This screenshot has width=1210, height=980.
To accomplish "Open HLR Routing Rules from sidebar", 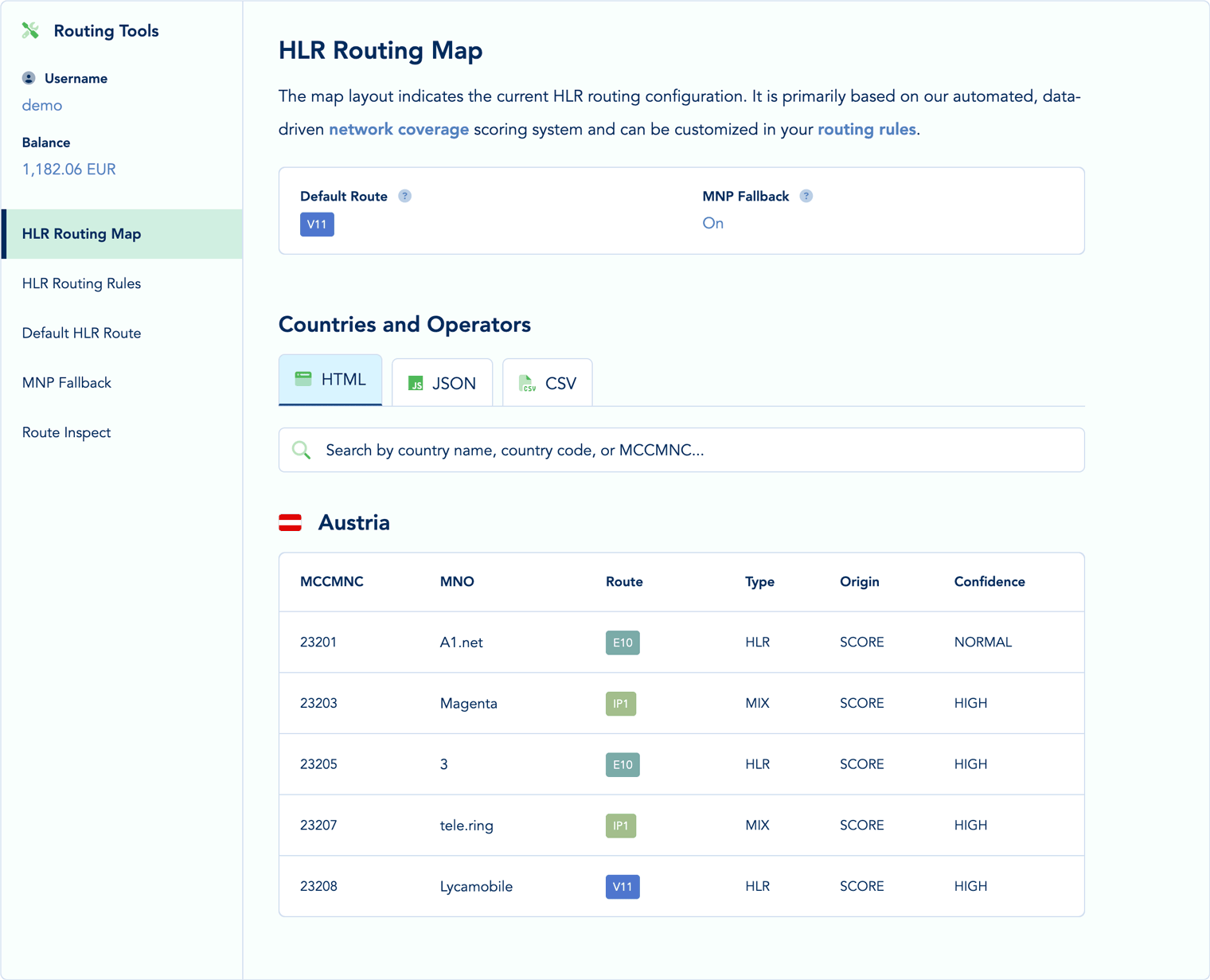I will [x=81, y=283].
